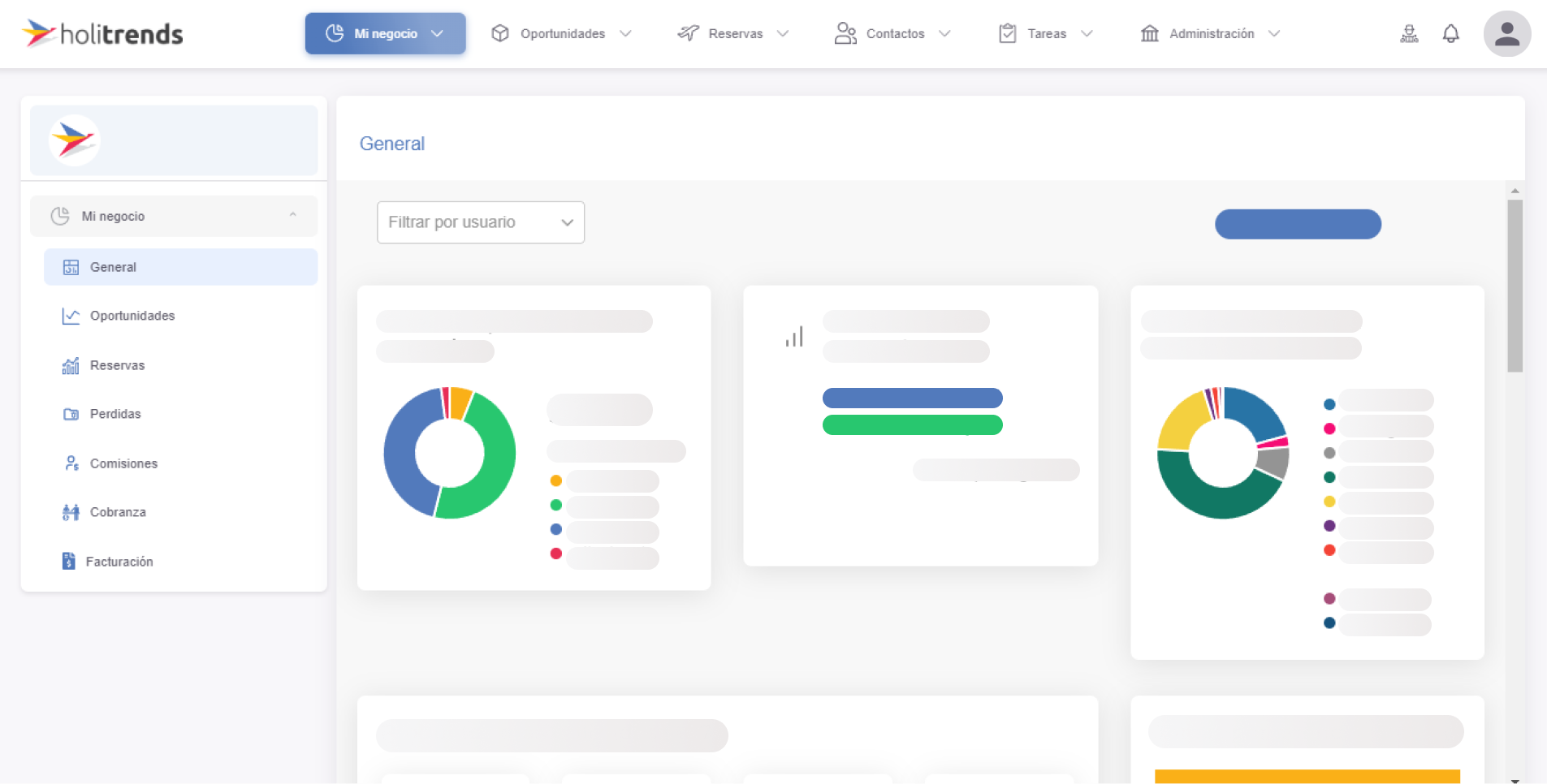Image resolution: width=1547 pixels, height=784 pixels.
Task: Expand the Oportunidades navbar chevron
Action: [625, 33]
